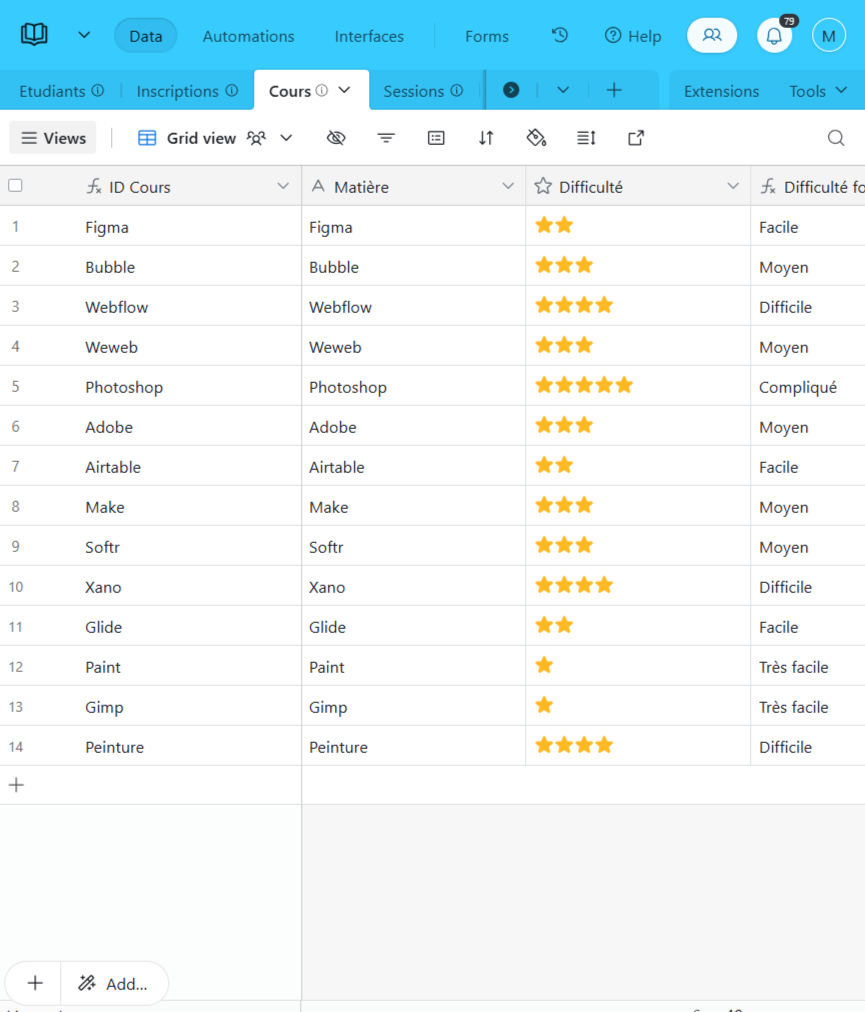This screenshot has height=1012, width=865.
Task: Switch to the Data tab
Action: [x=145, y=36]
